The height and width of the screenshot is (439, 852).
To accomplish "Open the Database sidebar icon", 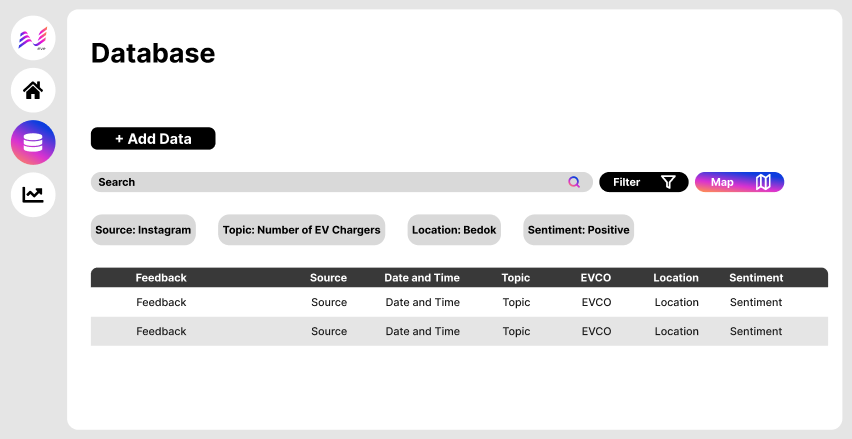I will [x=33, y=143].
